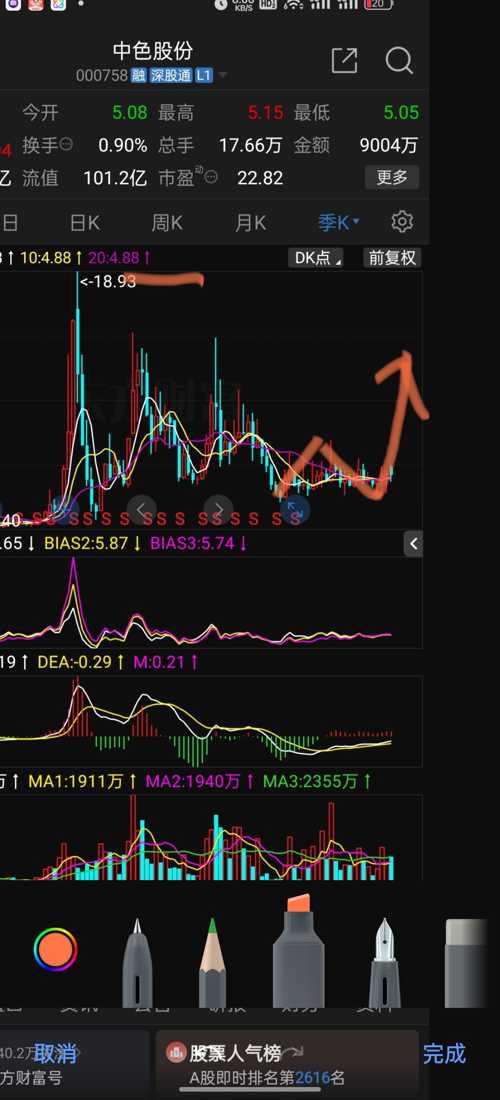Open the search magnifier icon

point(399,61)
